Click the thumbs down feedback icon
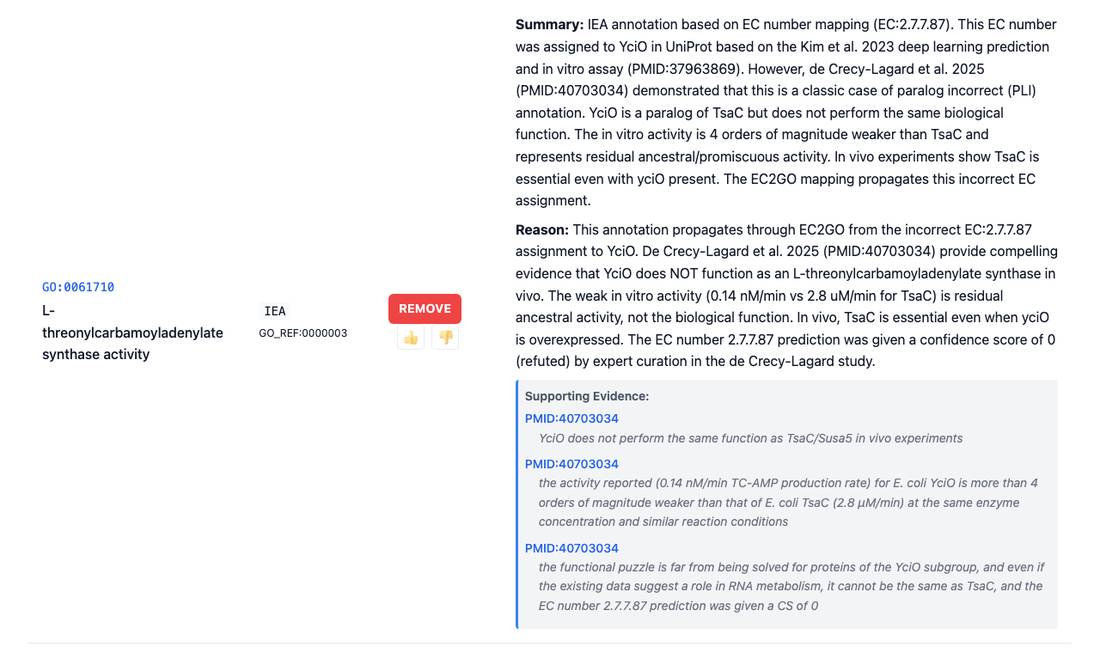The width and height of the screenshot is (1100, 653). (445, 338)
